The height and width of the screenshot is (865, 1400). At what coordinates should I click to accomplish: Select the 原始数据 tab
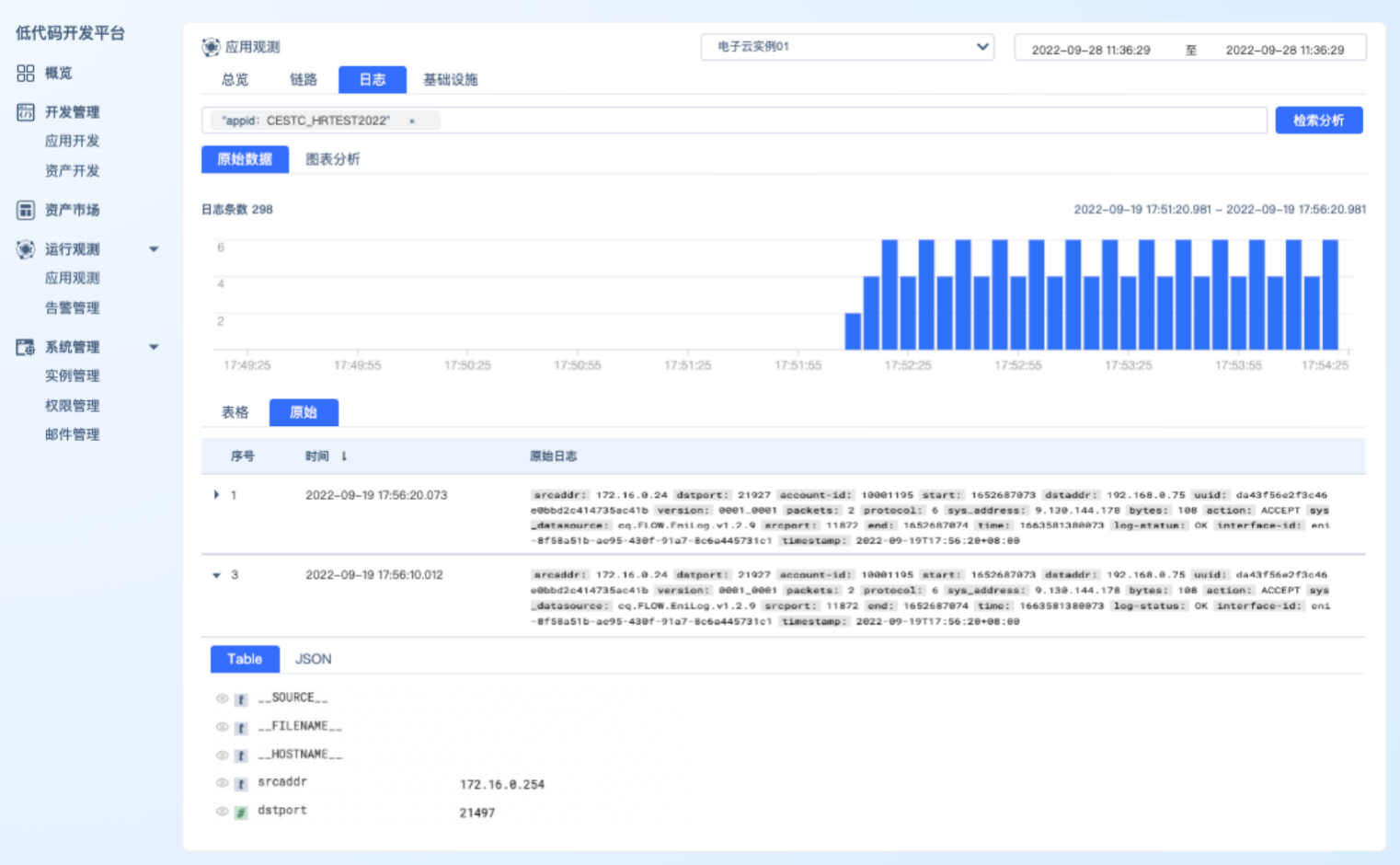245,159
